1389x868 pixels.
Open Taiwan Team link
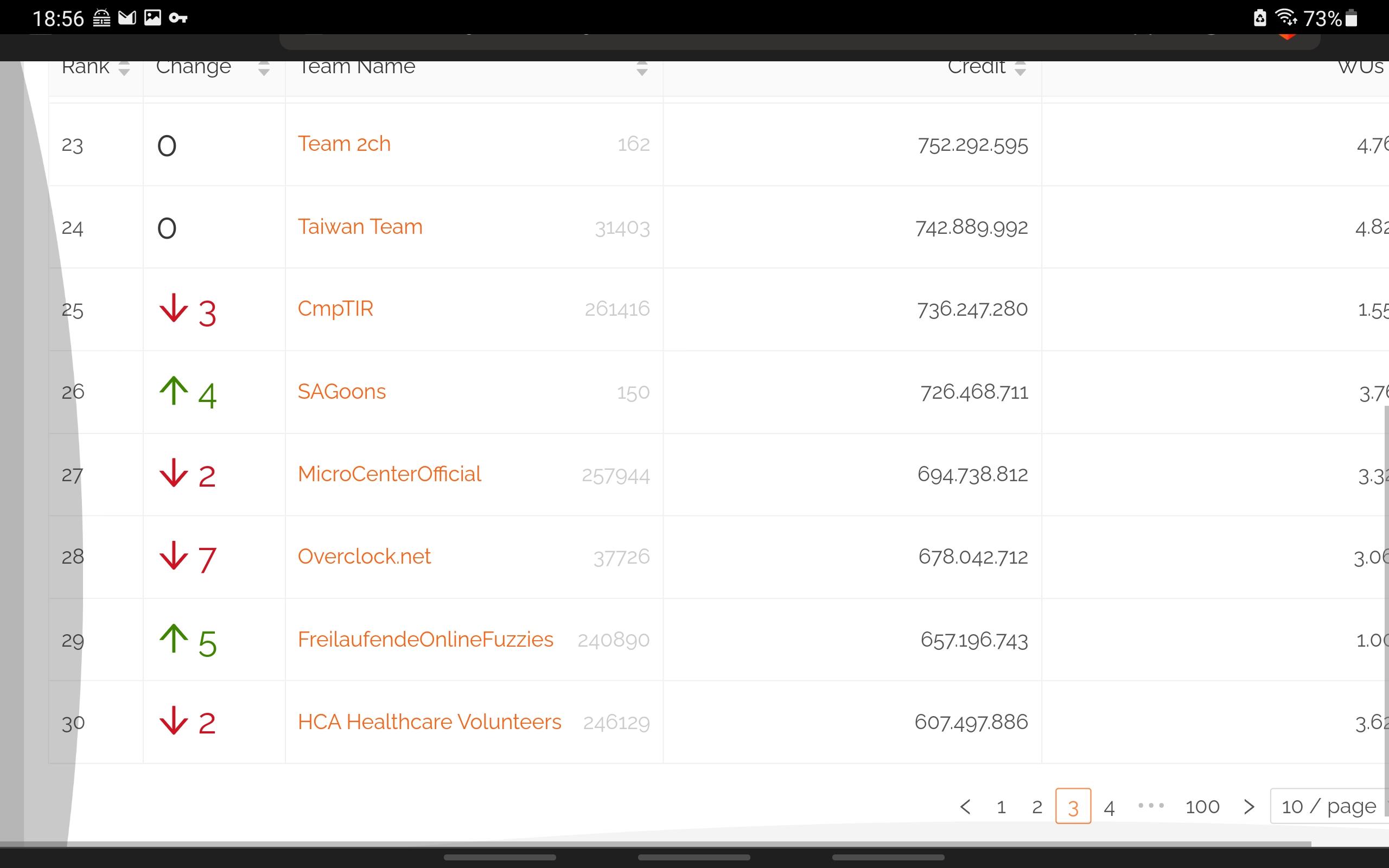[x=360, y=227]
